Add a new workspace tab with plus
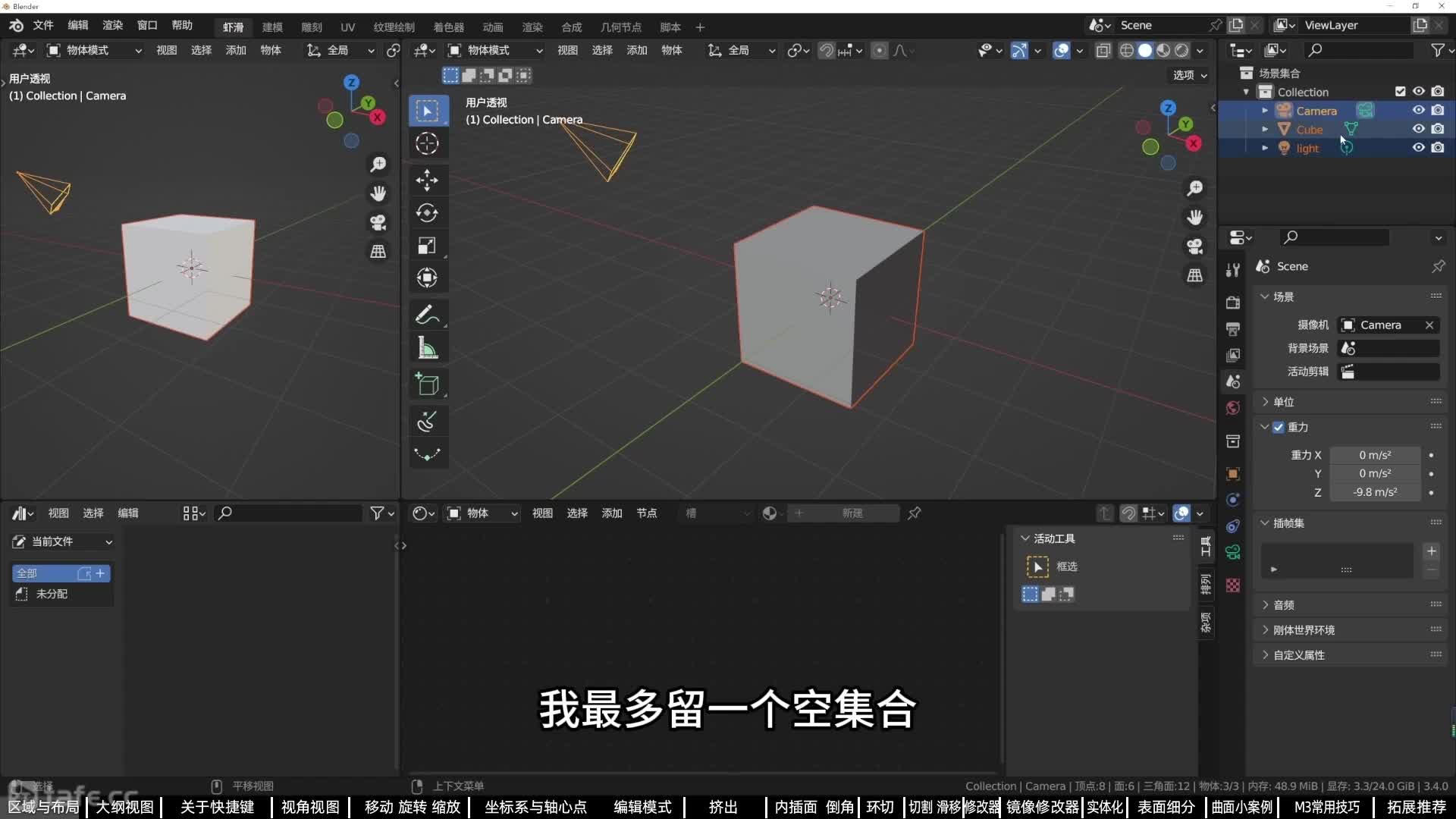 point(700,27)
